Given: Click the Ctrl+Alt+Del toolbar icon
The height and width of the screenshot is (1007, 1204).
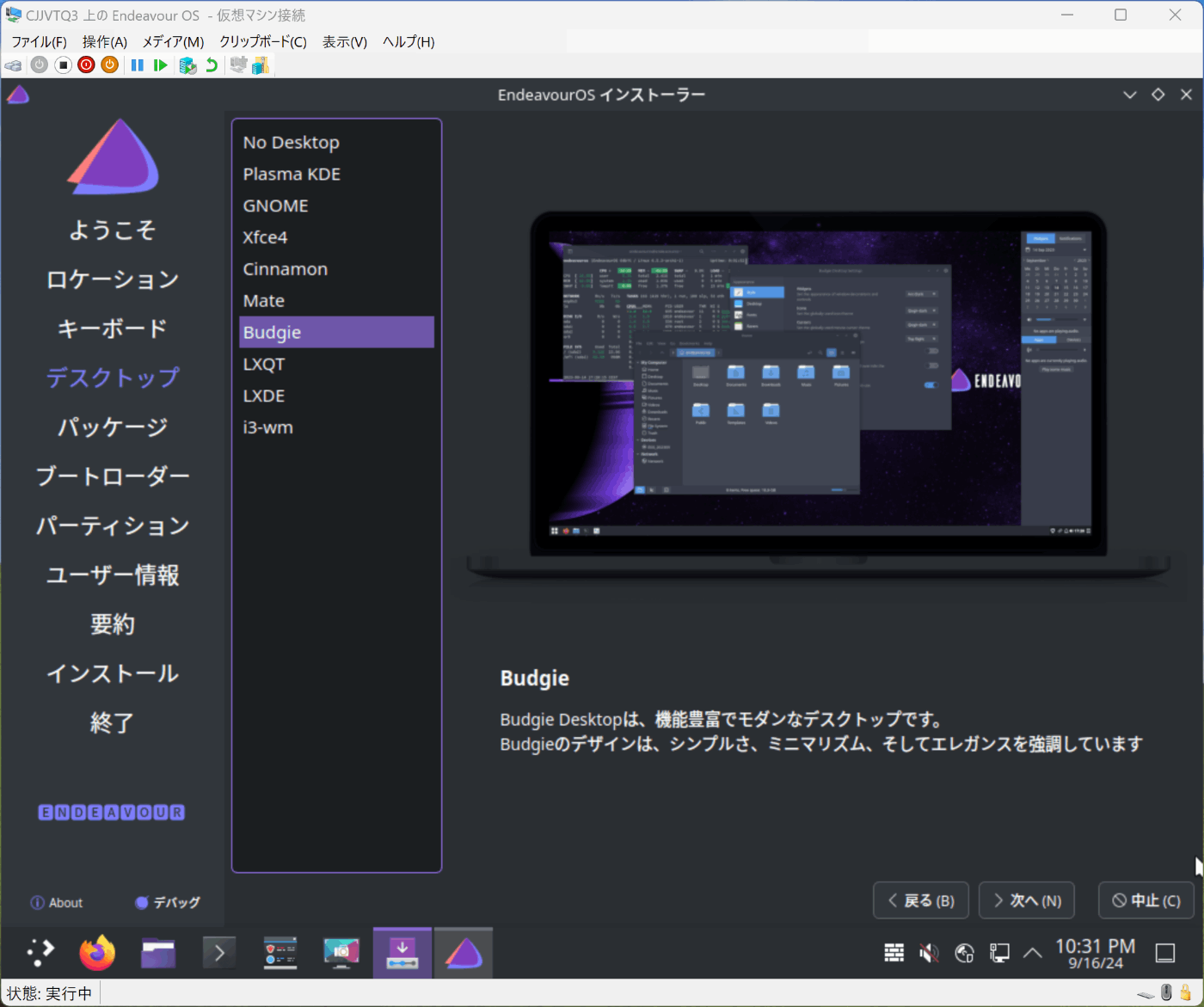Looking at the screenshot, I should pyautogui.click(x=14, y=65).
